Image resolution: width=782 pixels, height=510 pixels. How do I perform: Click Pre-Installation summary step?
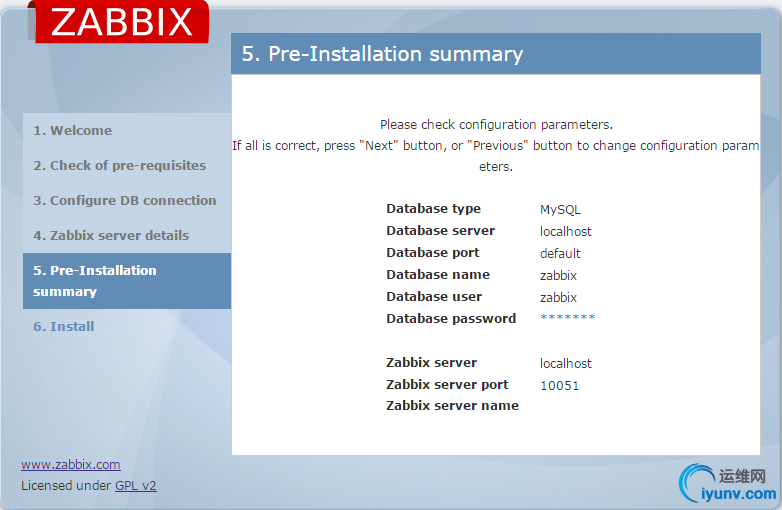(95, 281)
